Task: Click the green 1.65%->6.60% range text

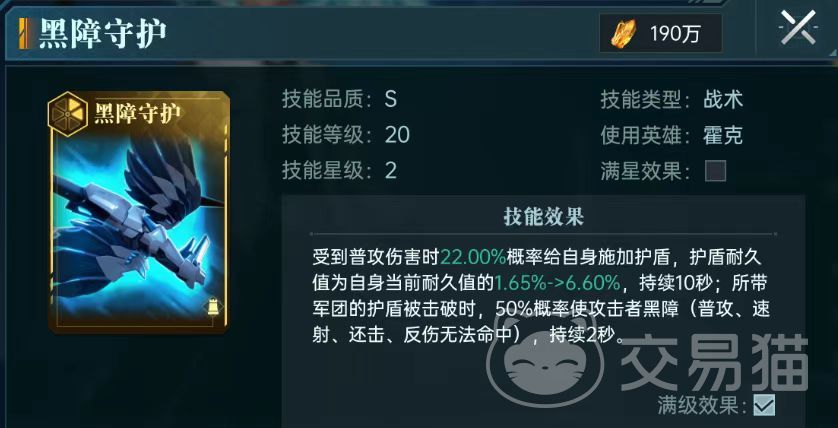Action: [556, 282]
